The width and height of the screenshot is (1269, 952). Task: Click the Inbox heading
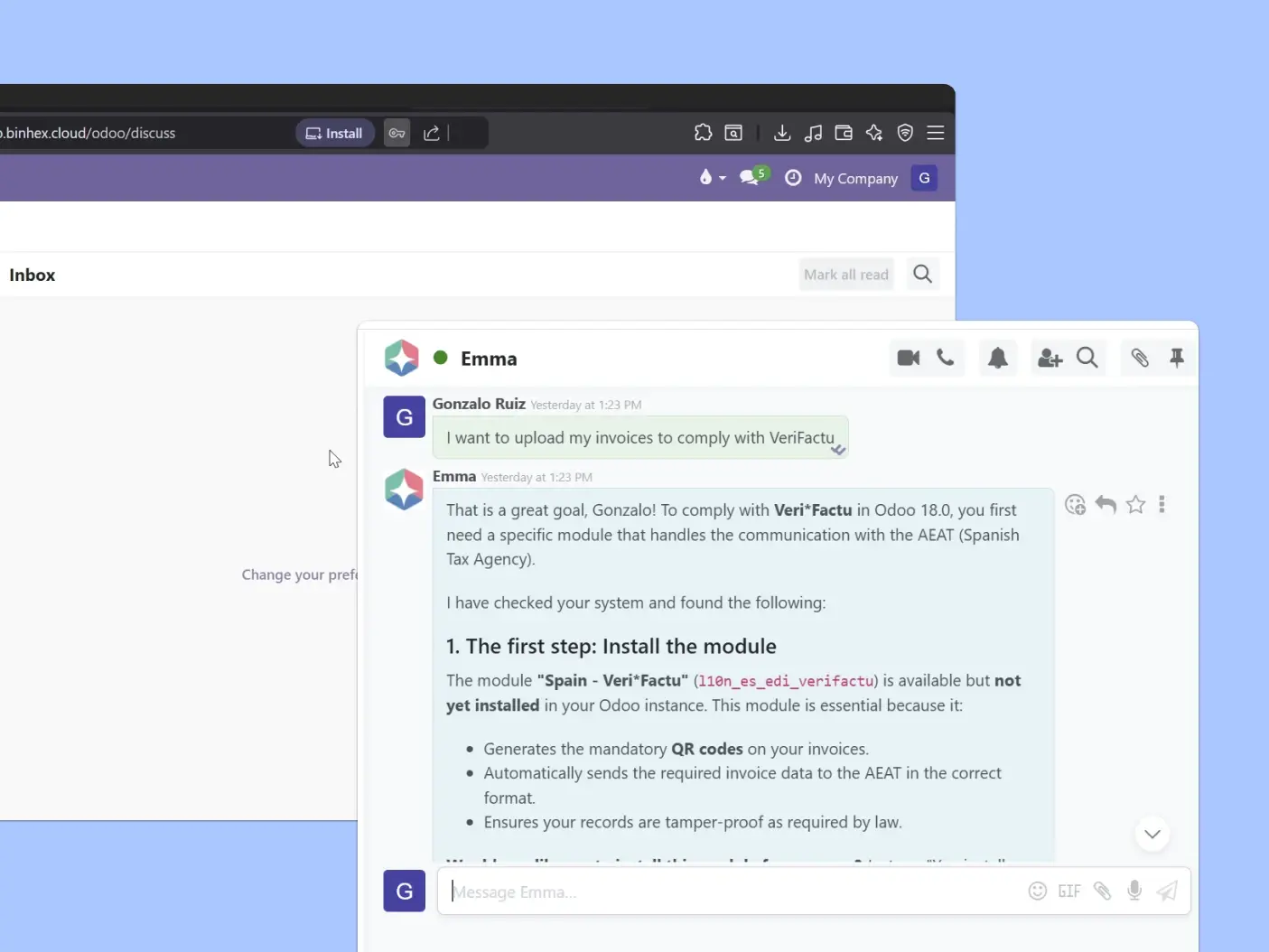click(33, 275)
